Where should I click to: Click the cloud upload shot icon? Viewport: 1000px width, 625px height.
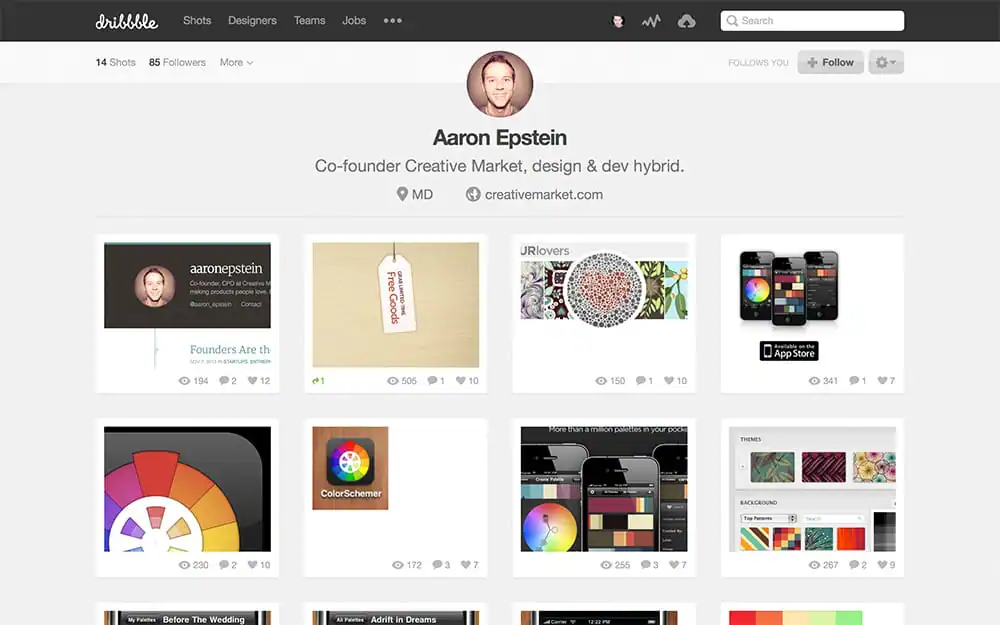(686, 22)
